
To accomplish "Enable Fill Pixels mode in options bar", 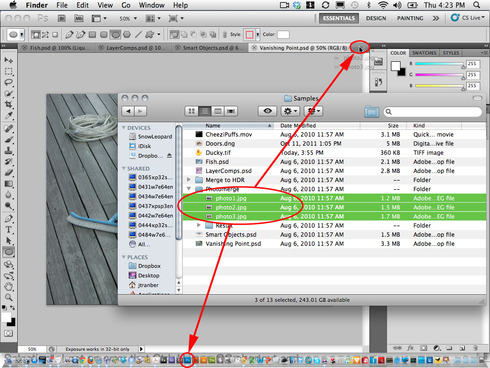I will pos(55,34).
